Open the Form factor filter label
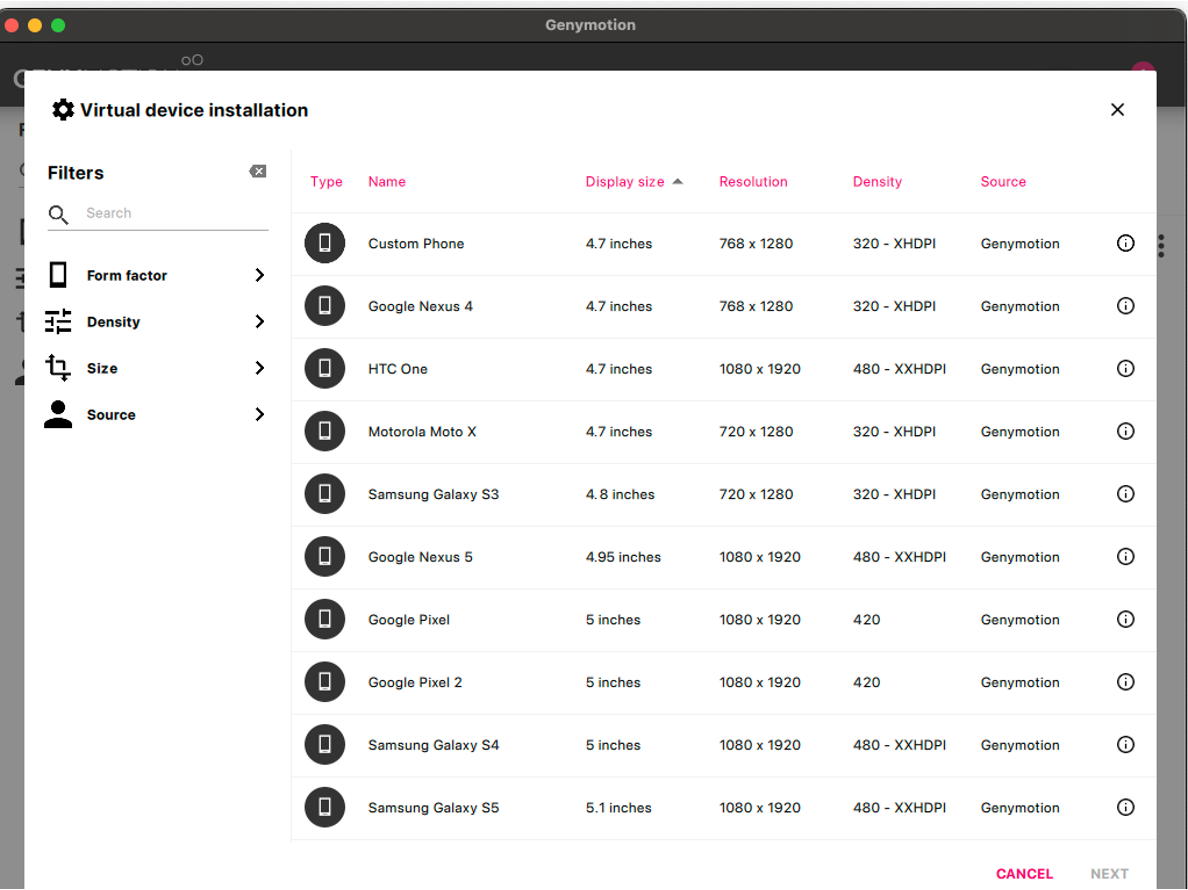The width and height of the screenshot is (1188, 890). 127,276
